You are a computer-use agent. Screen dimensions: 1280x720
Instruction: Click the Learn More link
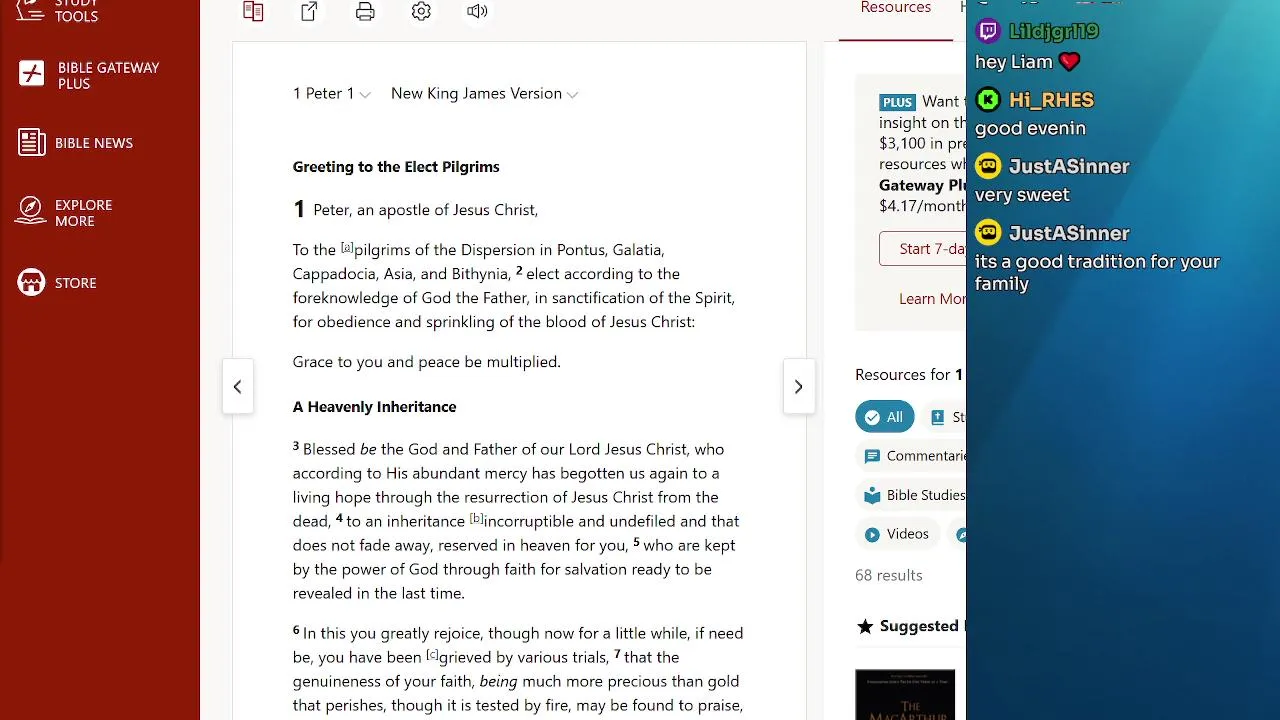click(932, 298)
